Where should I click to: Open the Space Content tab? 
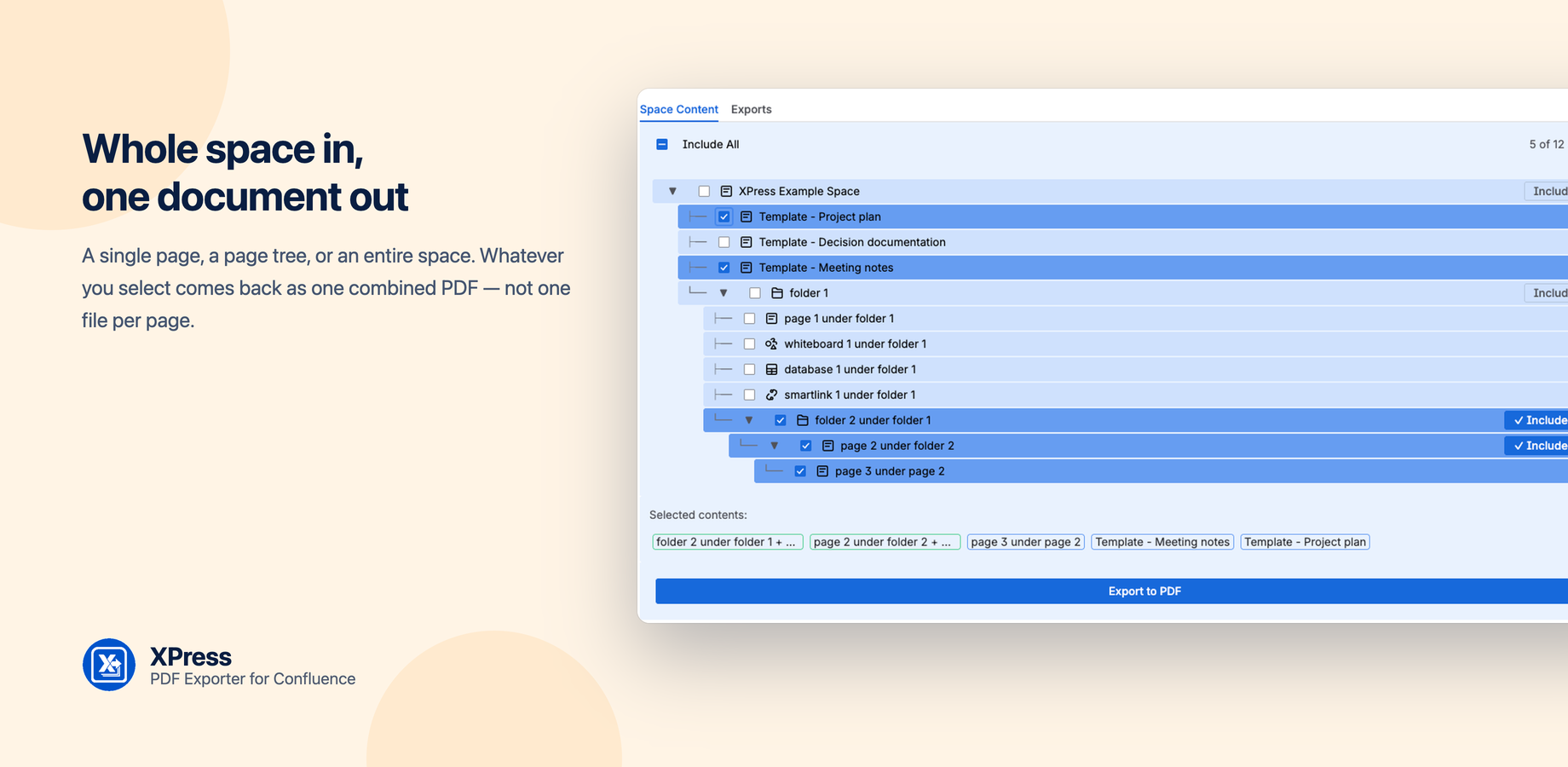tap(679, 109)
